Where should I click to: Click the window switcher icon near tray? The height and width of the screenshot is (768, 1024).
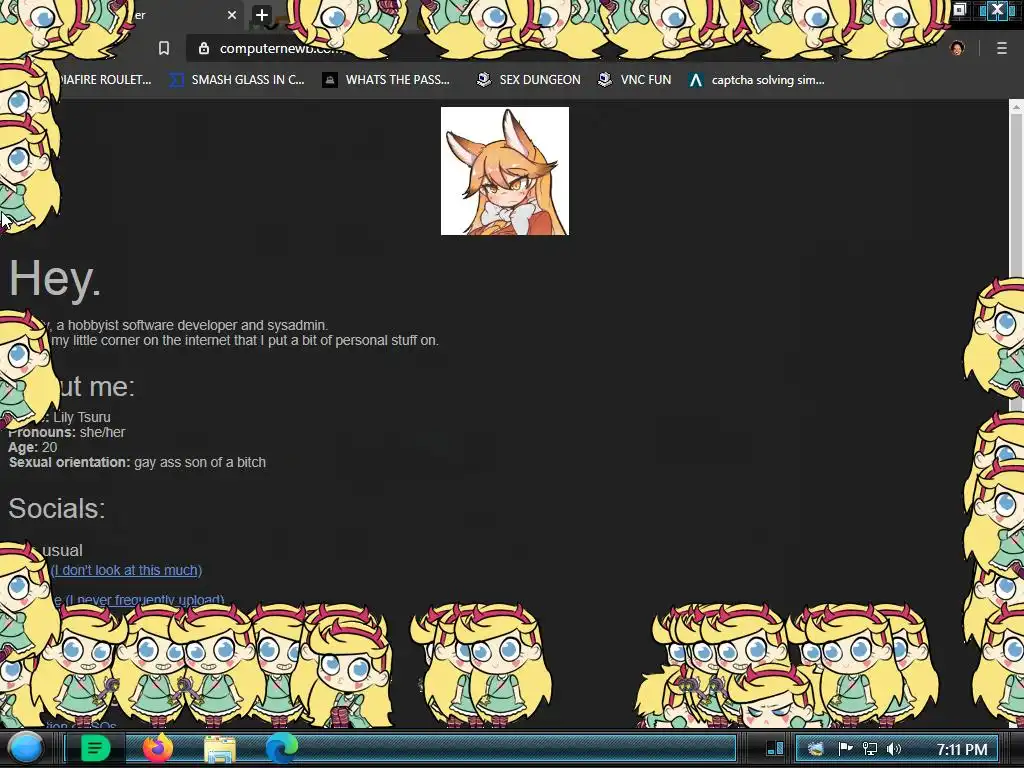click(775, 748)
